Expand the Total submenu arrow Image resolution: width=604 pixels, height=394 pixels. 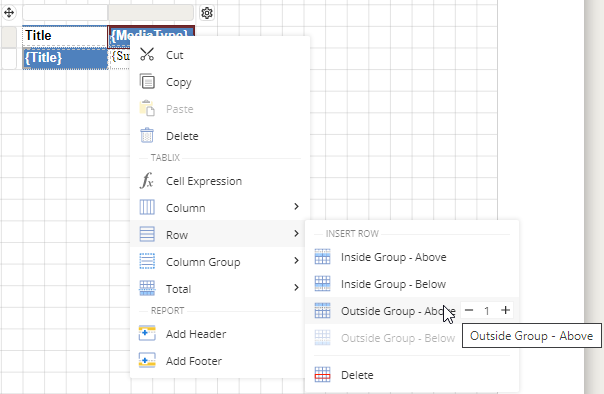(x=296, y=288)
